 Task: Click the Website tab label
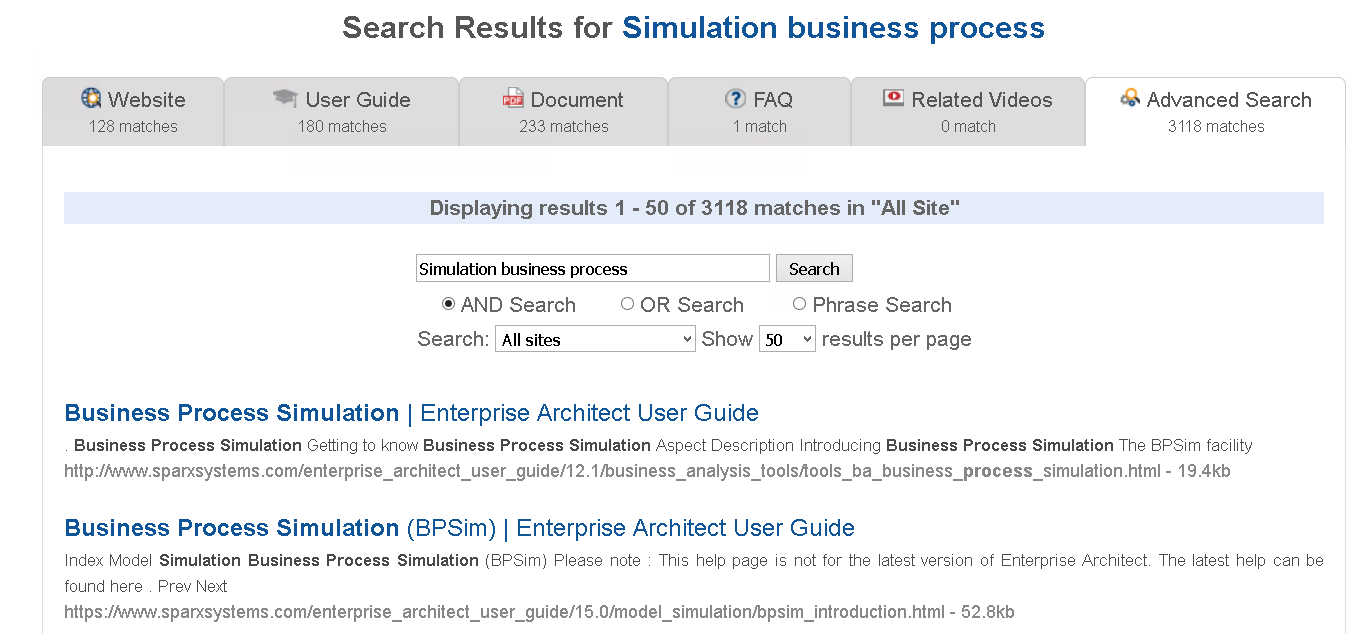click(x=147, y=100)
